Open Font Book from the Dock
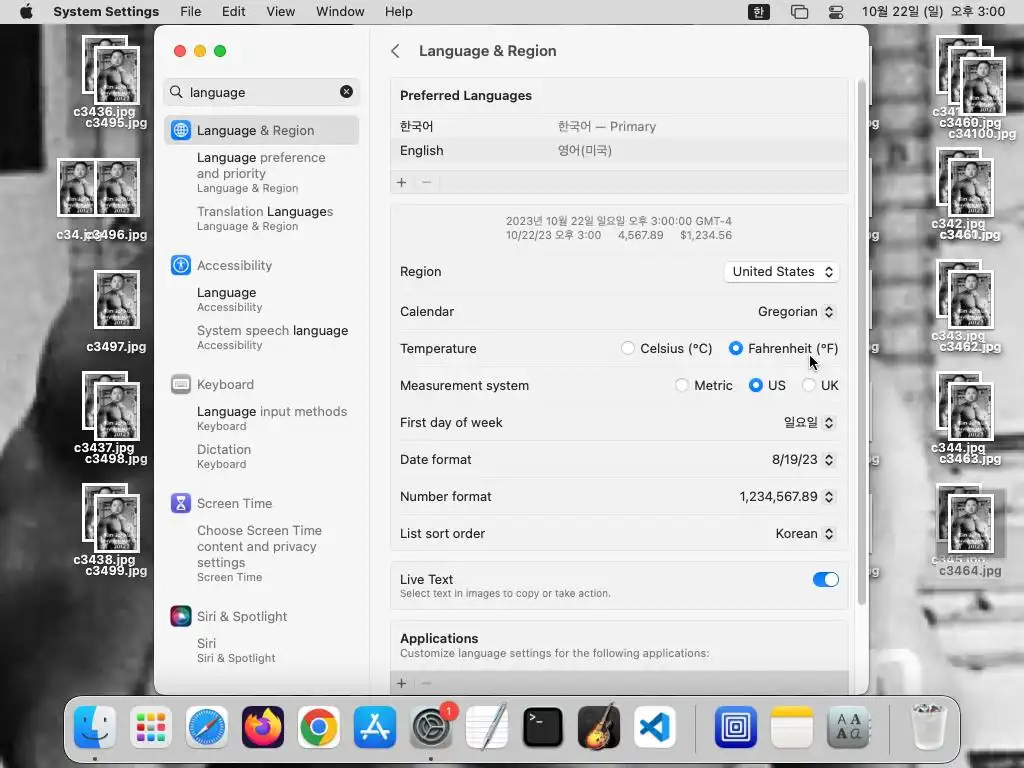The width and height of the screenshot is (1024, 768). pos(848,727)
